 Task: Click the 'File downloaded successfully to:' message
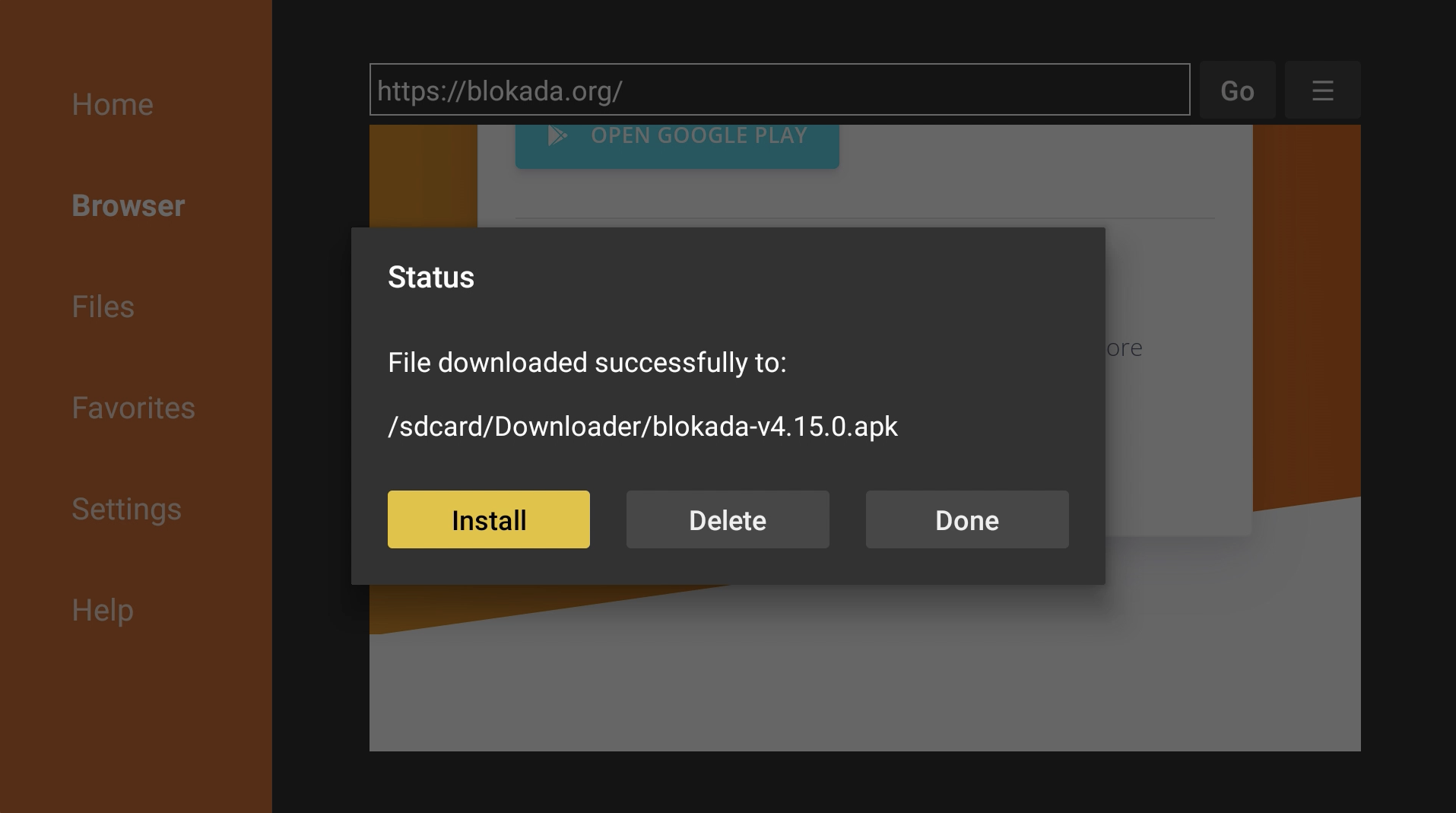(x=587, y=363)
